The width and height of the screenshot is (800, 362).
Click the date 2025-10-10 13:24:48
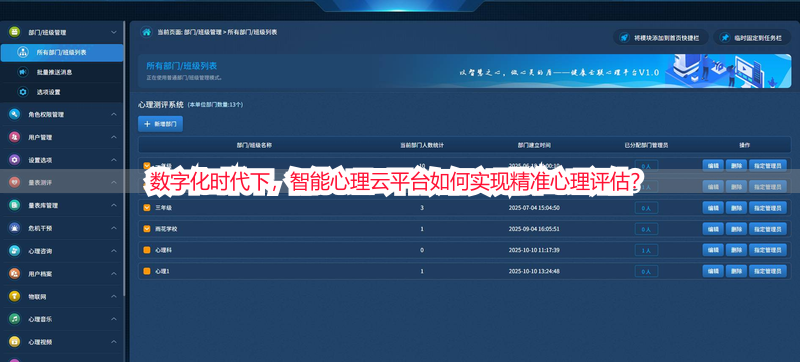coord(534,271)
